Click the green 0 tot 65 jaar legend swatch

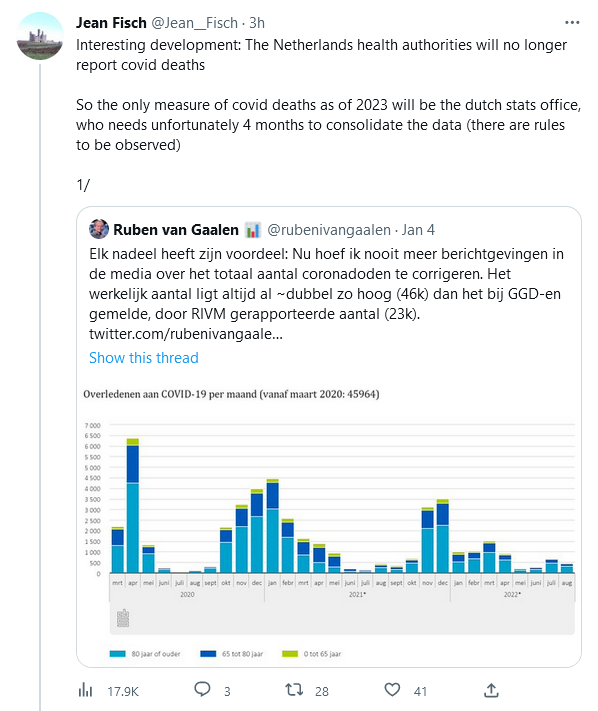(x=290, y=653)
